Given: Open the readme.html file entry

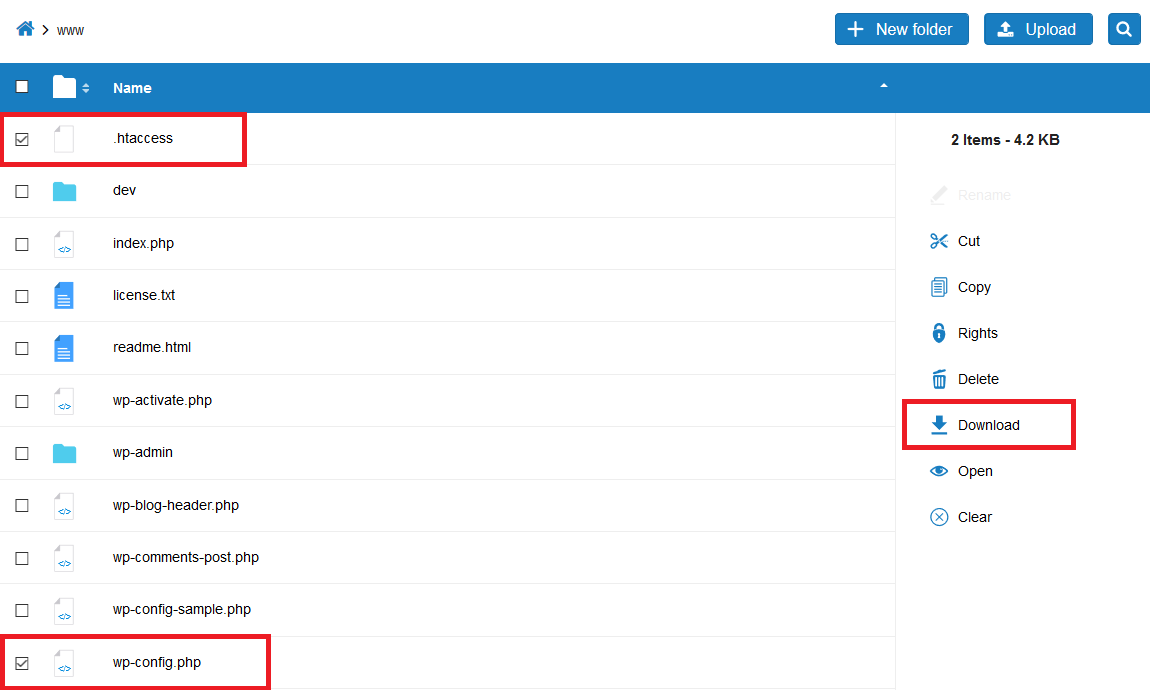Looking at the screenshot, I should 152,347.
